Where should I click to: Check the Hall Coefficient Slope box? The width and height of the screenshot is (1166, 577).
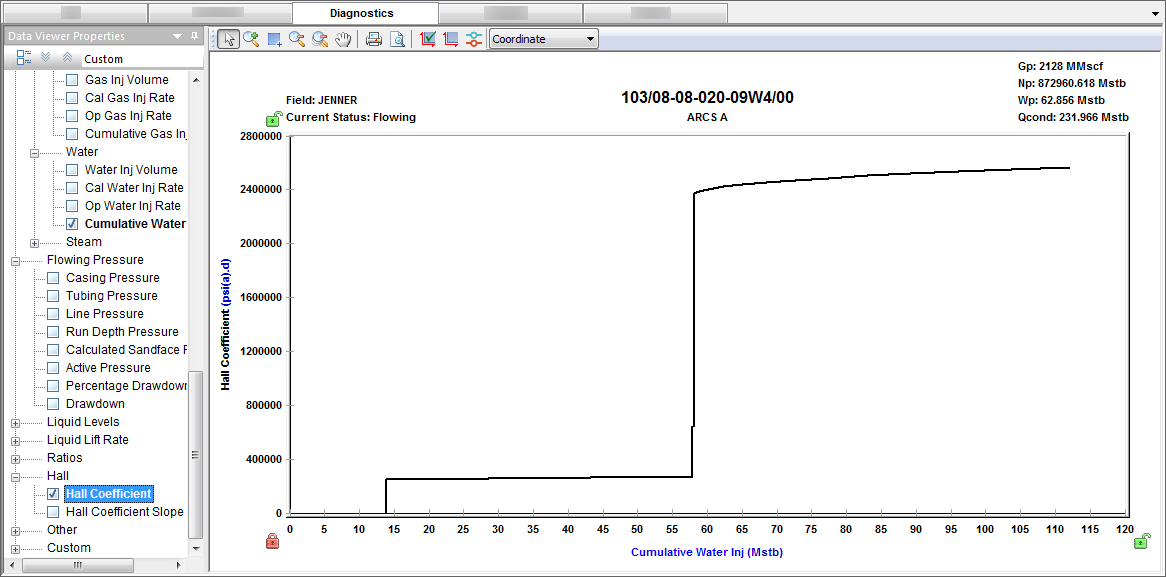tap(53, 512)
